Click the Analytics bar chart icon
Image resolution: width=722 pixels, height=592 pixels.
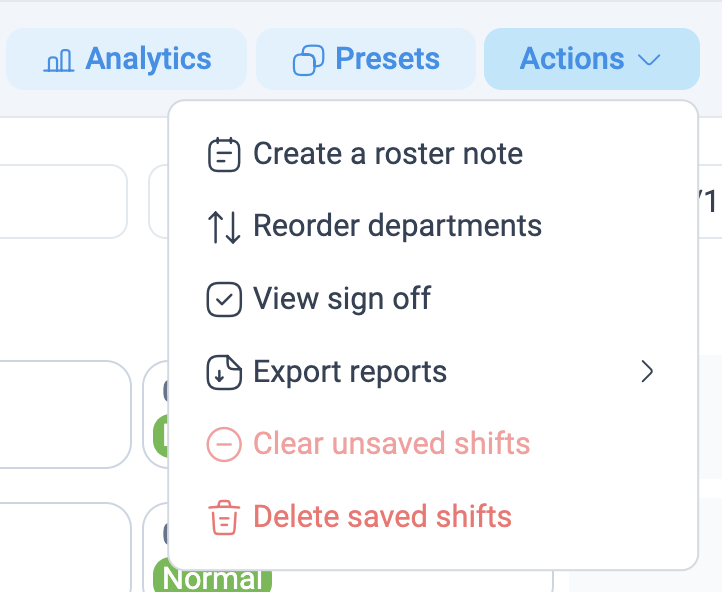59,60
